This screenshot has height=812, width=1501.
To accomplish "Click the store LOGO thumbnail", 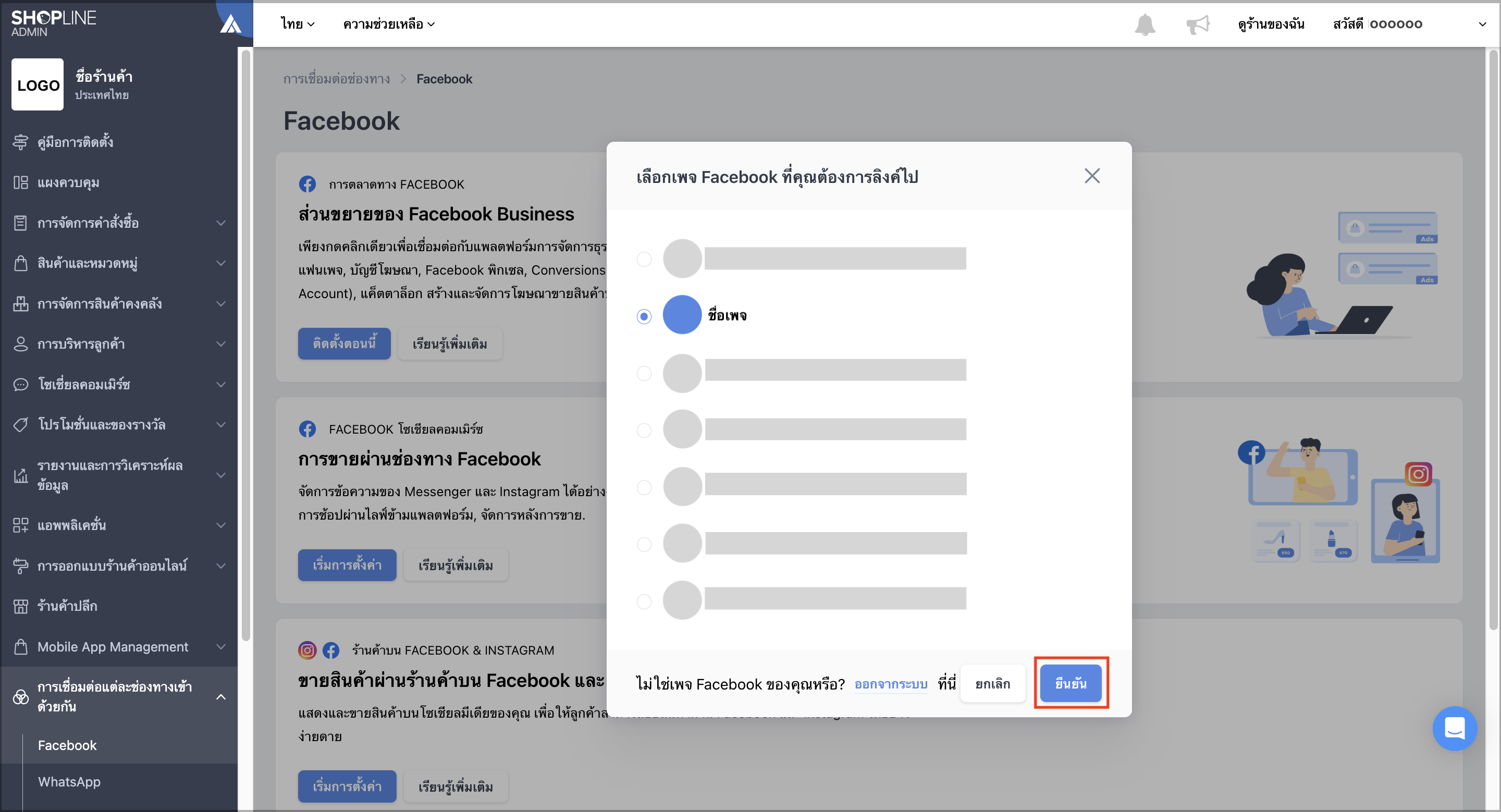I will [38, 84].
